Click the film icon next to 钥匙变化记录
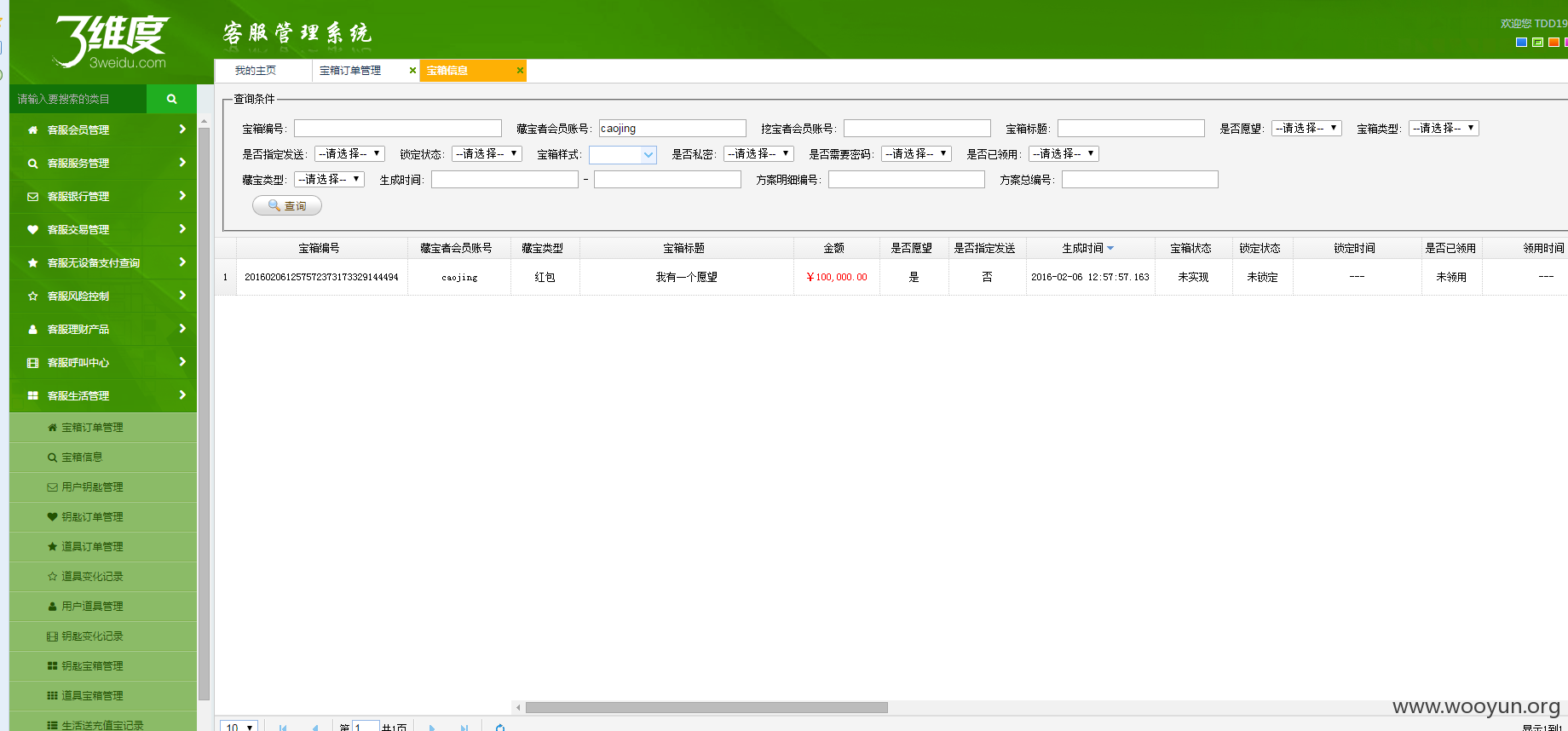The image size is (1568, 731). (x=52, y=636)
